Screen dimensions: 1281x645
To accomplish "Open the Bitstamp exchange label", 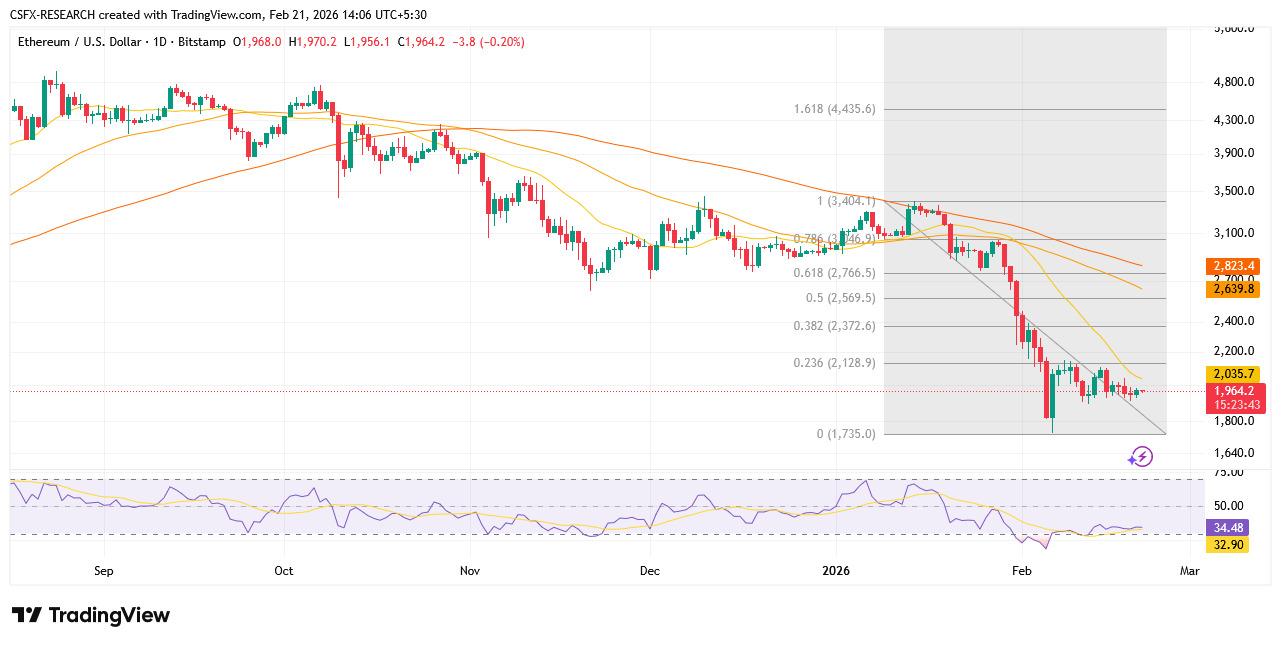I will [201, 42].
